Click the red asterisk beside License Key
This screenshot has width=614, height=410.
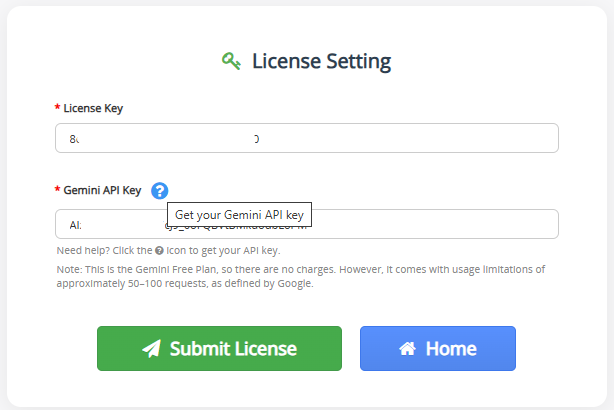point(58,107)
